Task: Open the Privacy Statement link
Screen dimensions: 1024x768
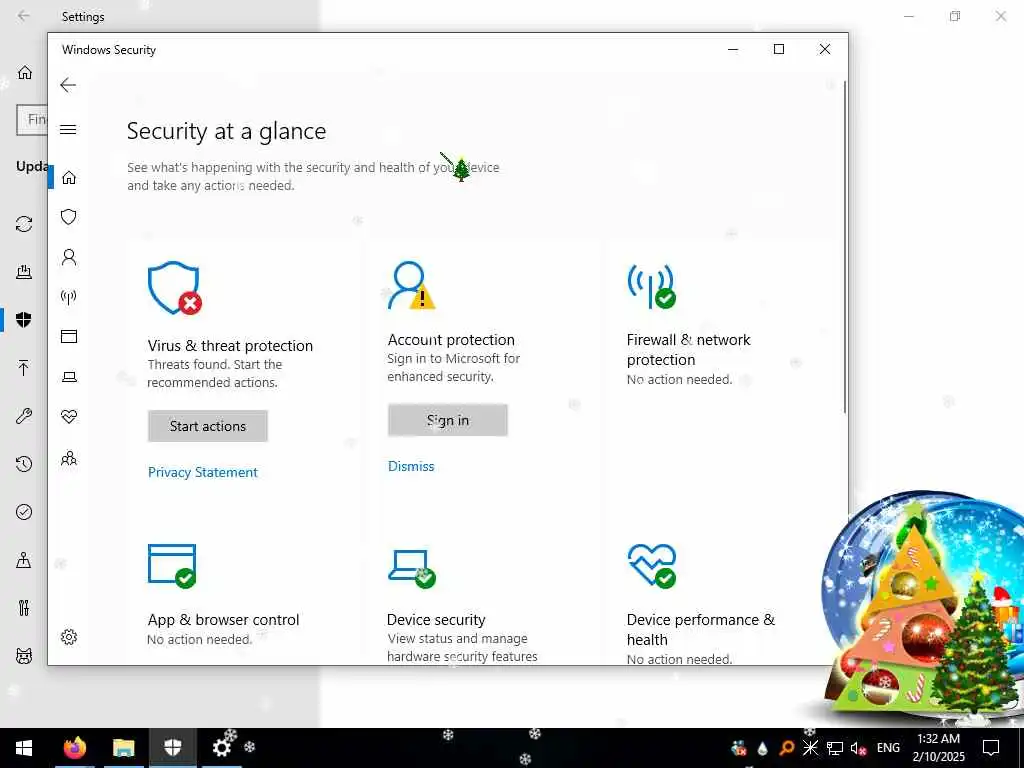Action: (x=202, y=472)
